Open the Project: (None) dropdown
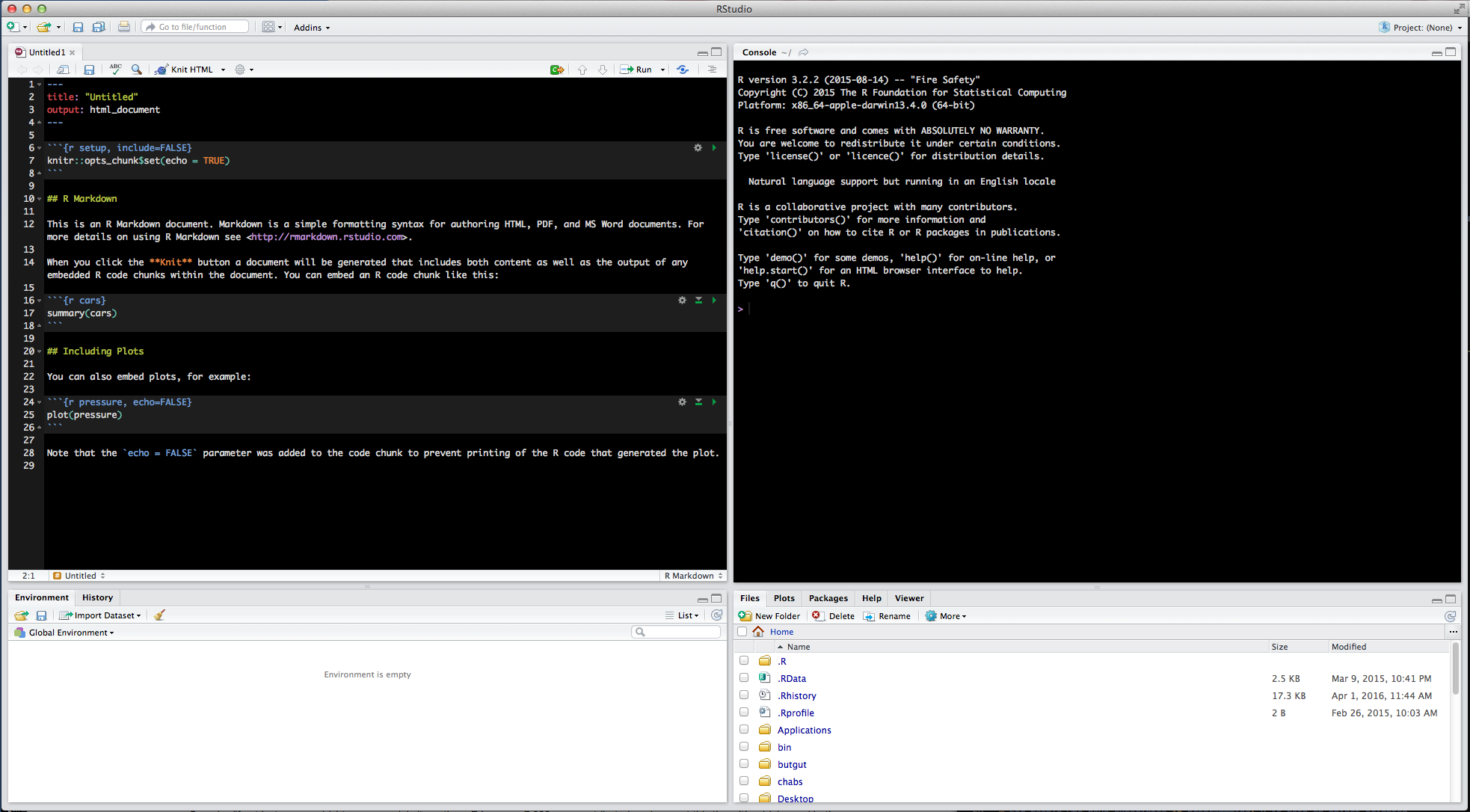Viewport: 1470px width, 812px height. pos(1421,28)
